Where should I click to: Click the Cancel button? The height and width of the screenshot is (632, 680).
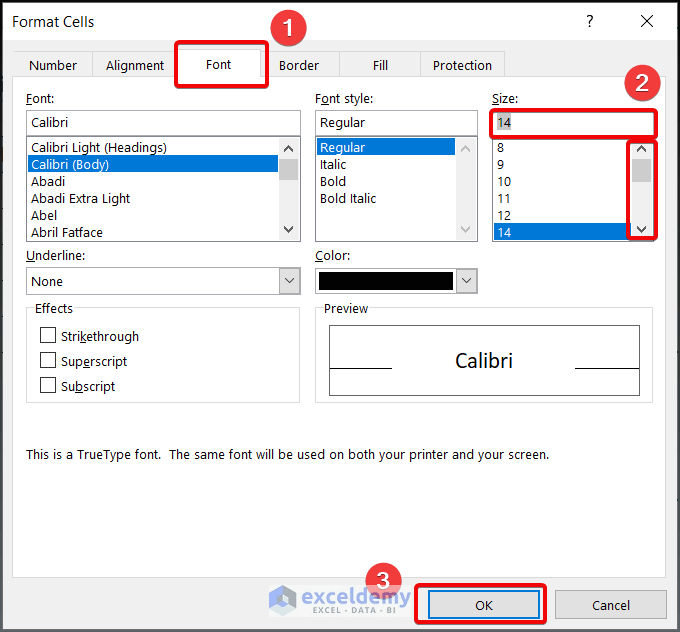click(611, 604)
